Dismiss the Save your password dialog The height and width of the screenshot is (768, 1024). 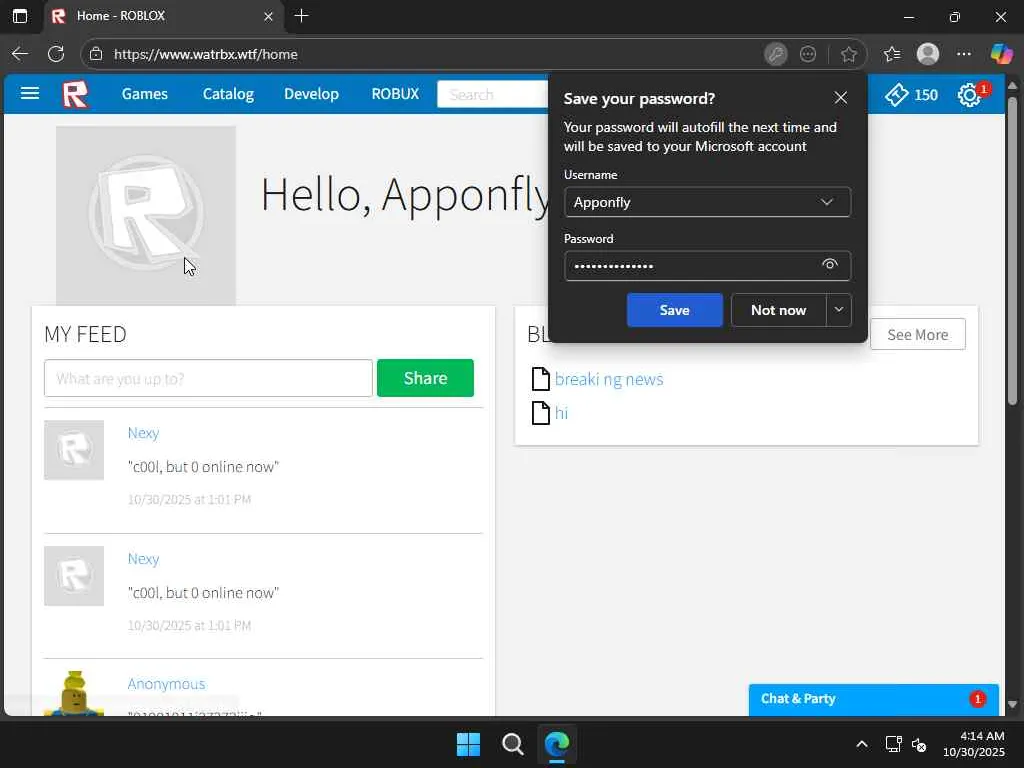pyautogui.click(x=840, y=98)
